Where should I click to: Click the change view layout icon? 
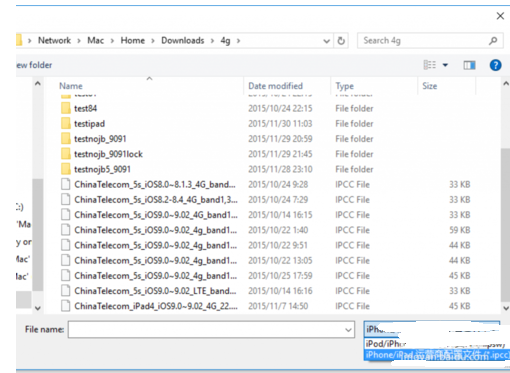click(430, 65)
